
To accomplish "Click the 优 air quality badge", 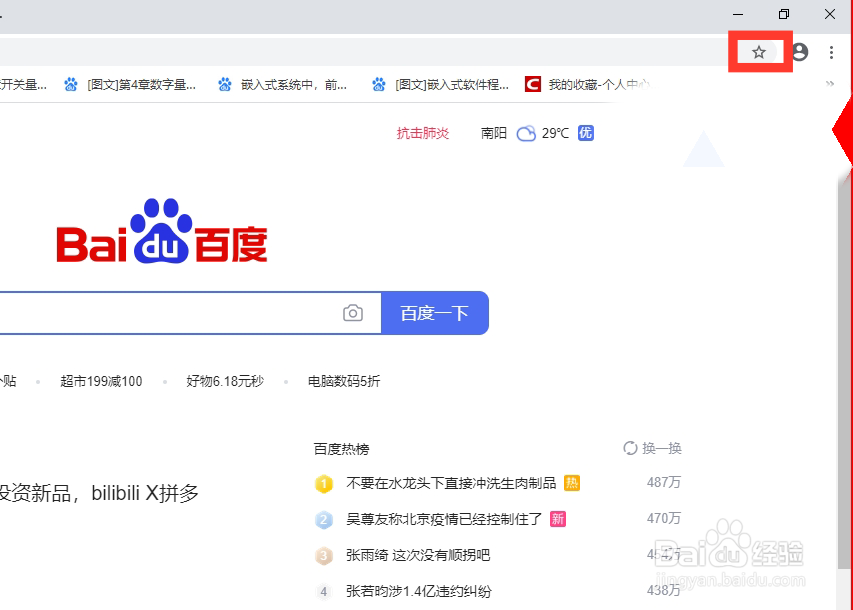I will coord(586,133).
